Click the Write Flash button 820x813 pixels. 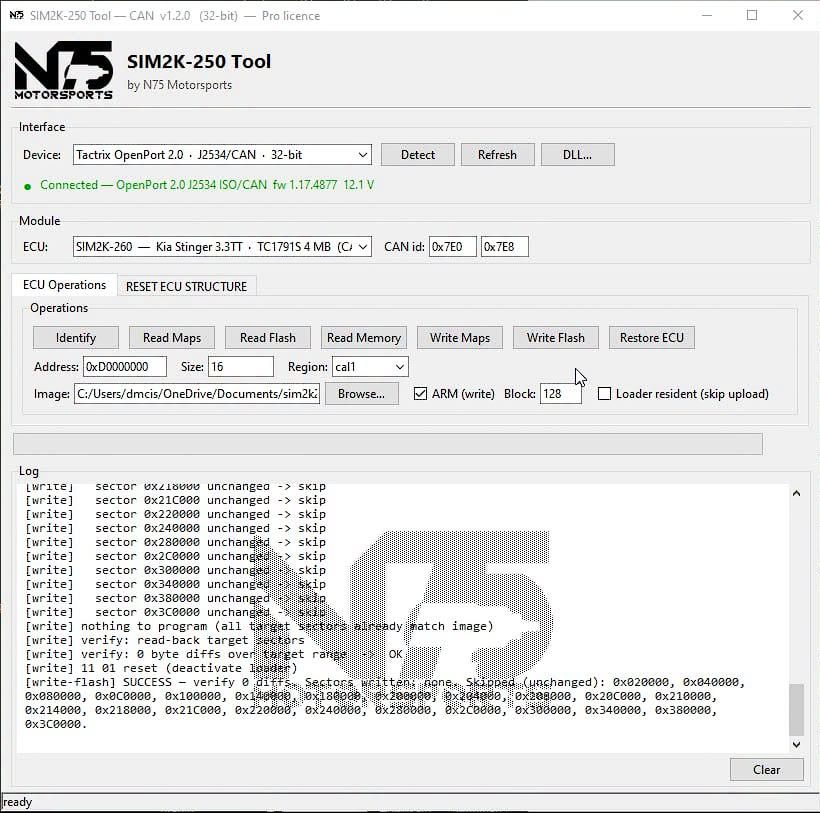click(556, 338)
